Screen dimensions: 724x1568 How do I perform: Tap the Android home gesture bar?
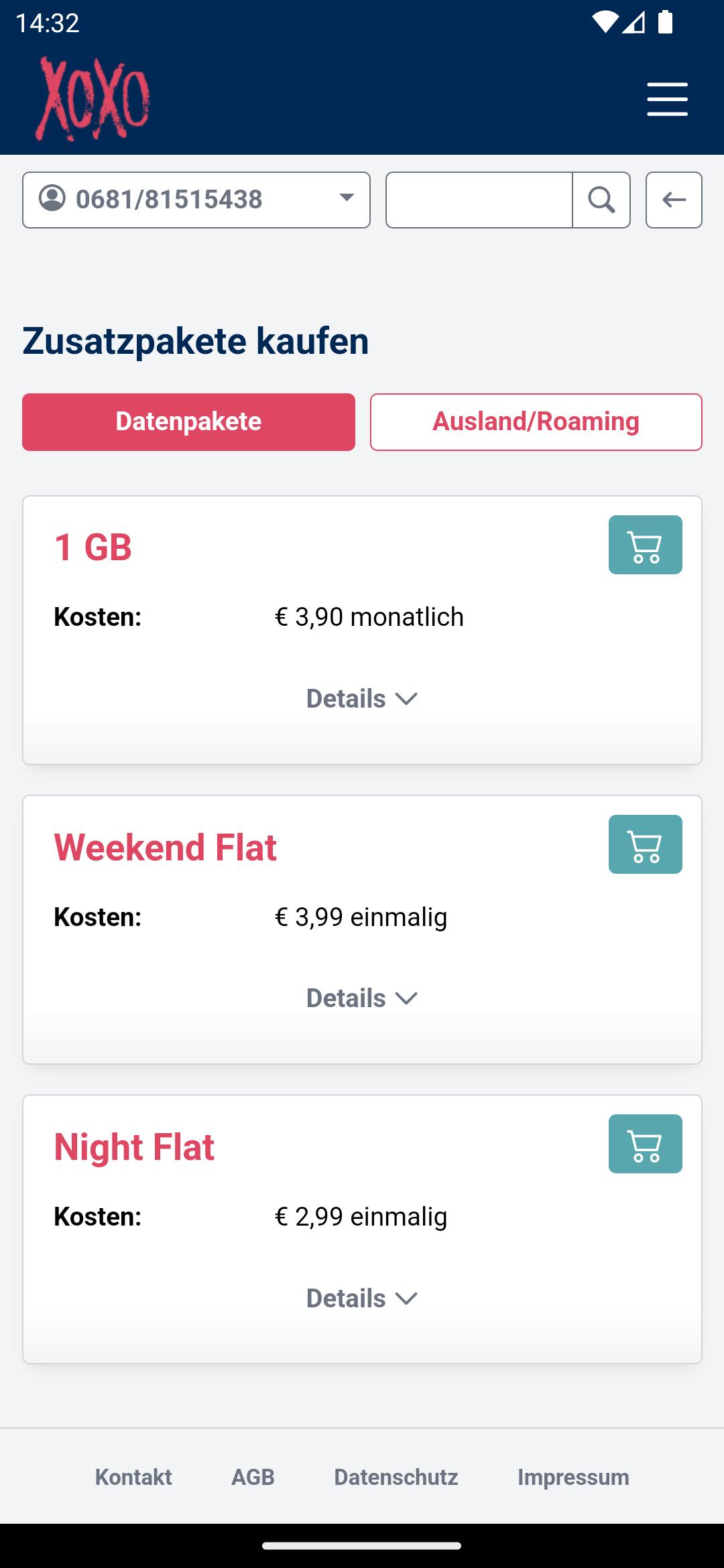362,1547
